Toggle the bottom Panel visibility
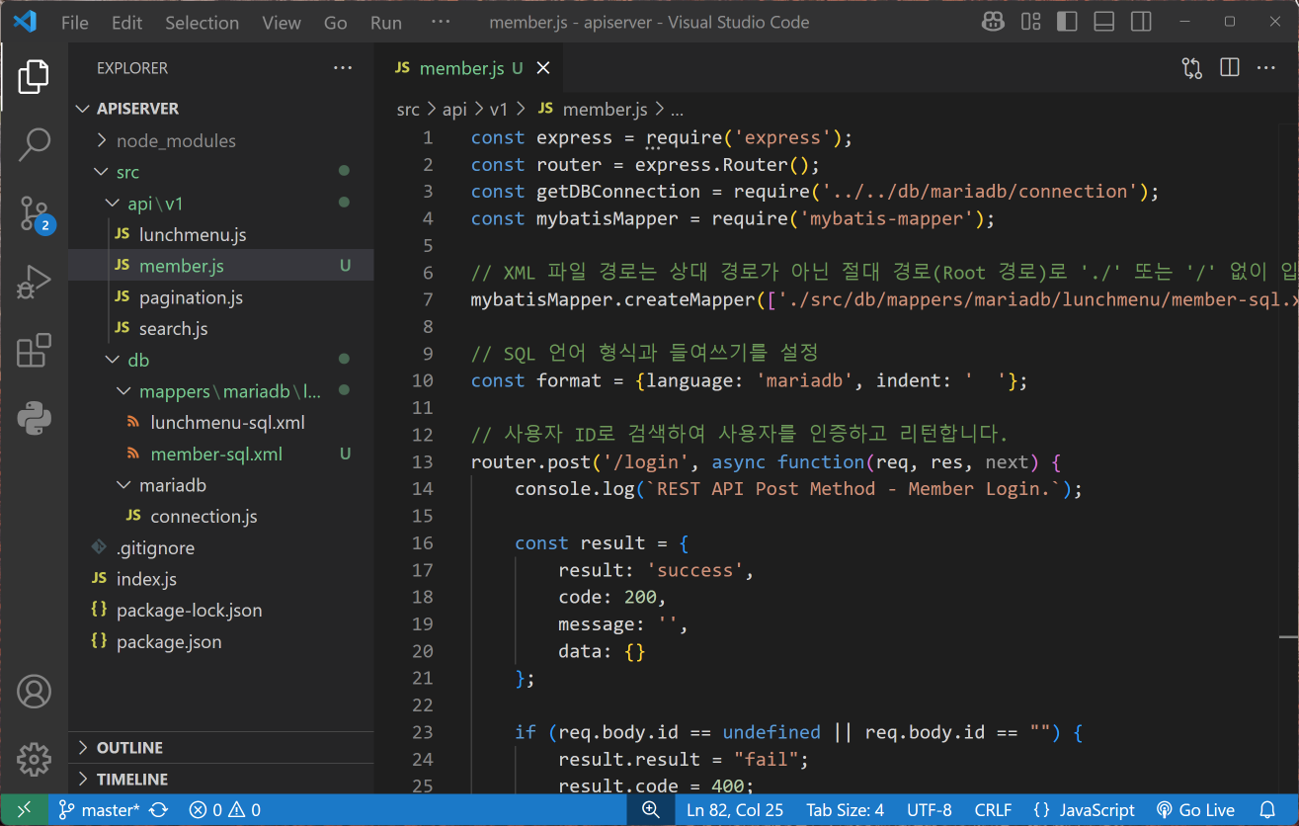The image size is (1299, 826). [1104, 21]
